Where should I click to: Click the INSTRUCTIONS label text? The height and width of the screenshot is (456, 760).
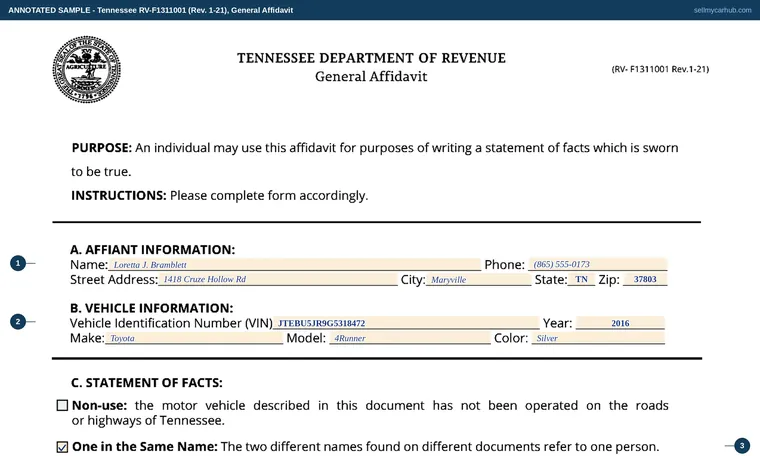pyautogui.click(x=119, y=195)
